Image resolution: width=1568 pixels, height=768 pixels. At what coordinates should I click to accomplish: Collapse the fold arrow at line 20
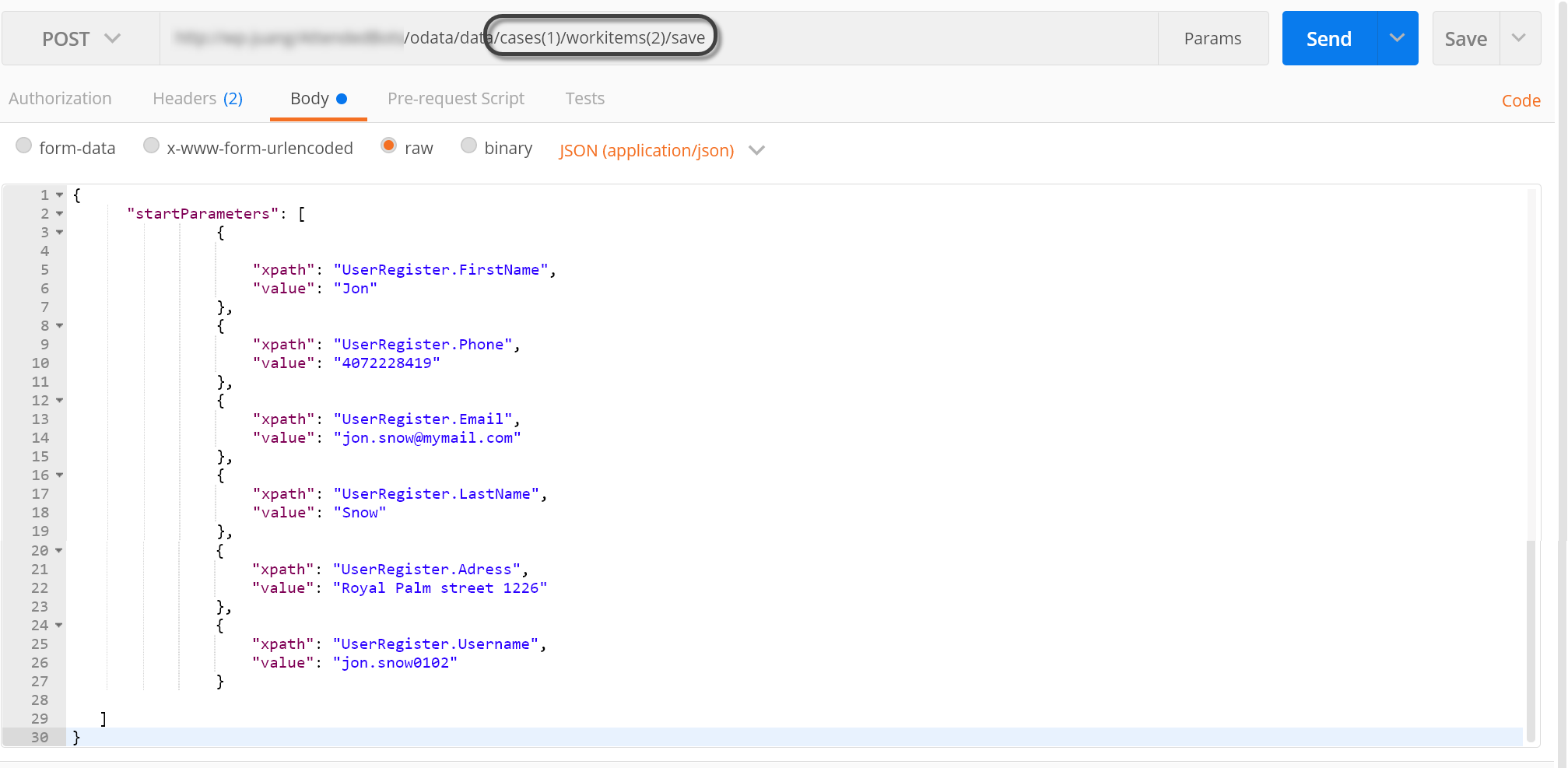59,551
